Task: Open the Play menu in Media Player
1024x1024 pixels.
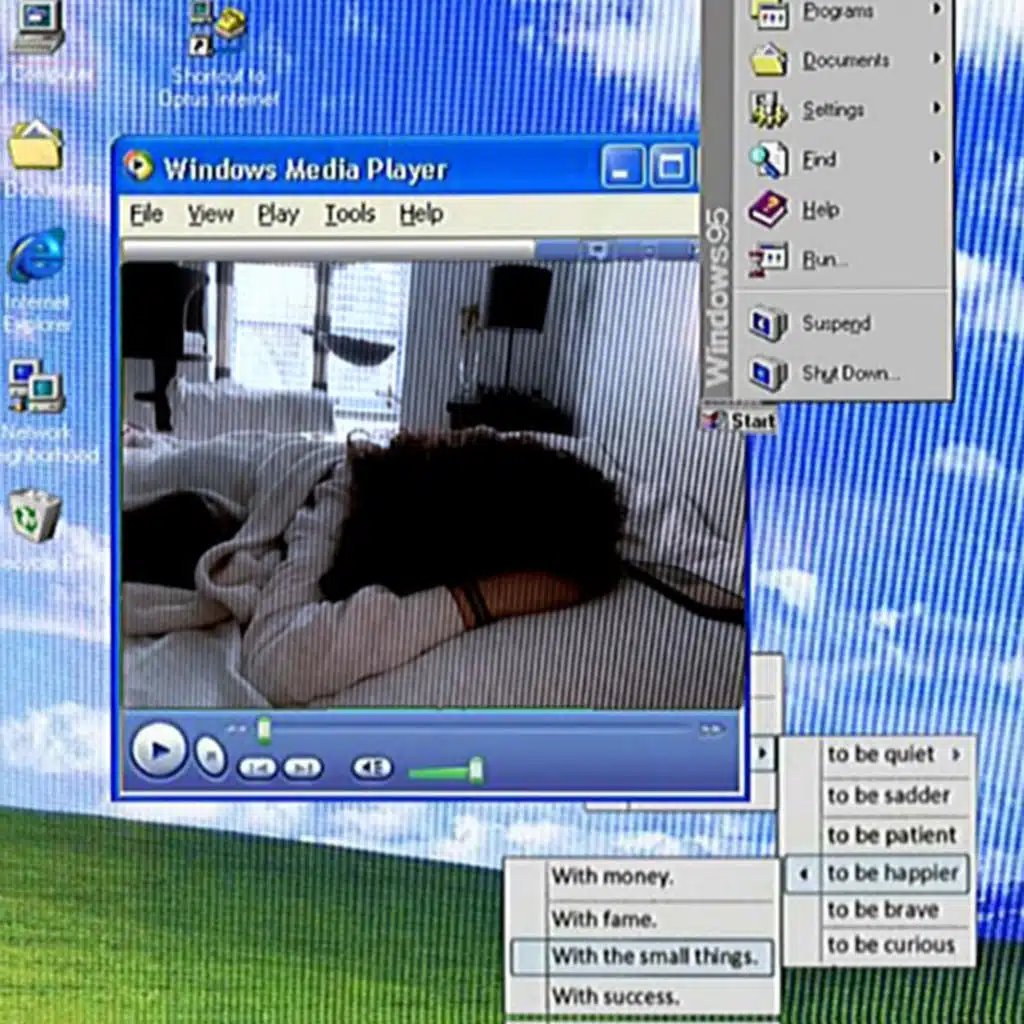Action: click(x=278, y=214)
